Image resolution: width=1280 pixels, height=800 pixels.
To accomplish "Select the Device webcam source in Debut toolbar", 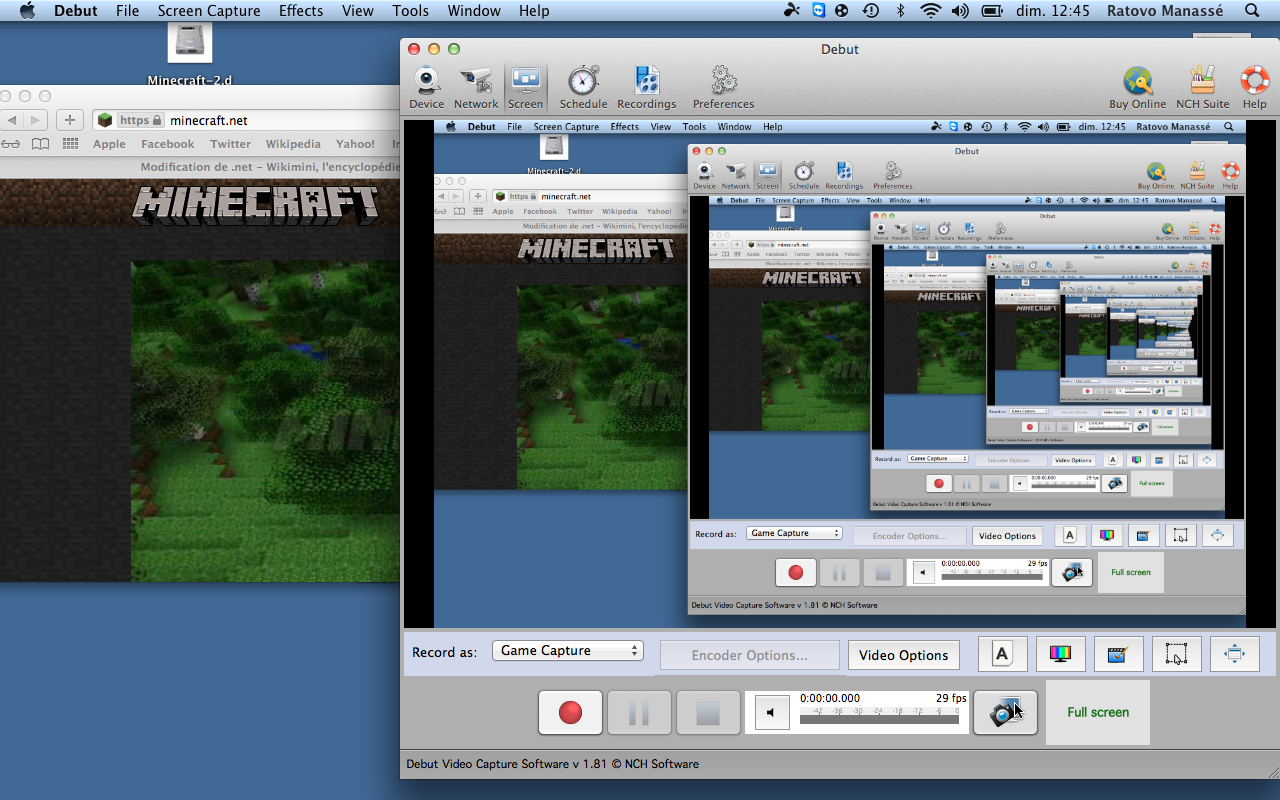I will point(427,88).
